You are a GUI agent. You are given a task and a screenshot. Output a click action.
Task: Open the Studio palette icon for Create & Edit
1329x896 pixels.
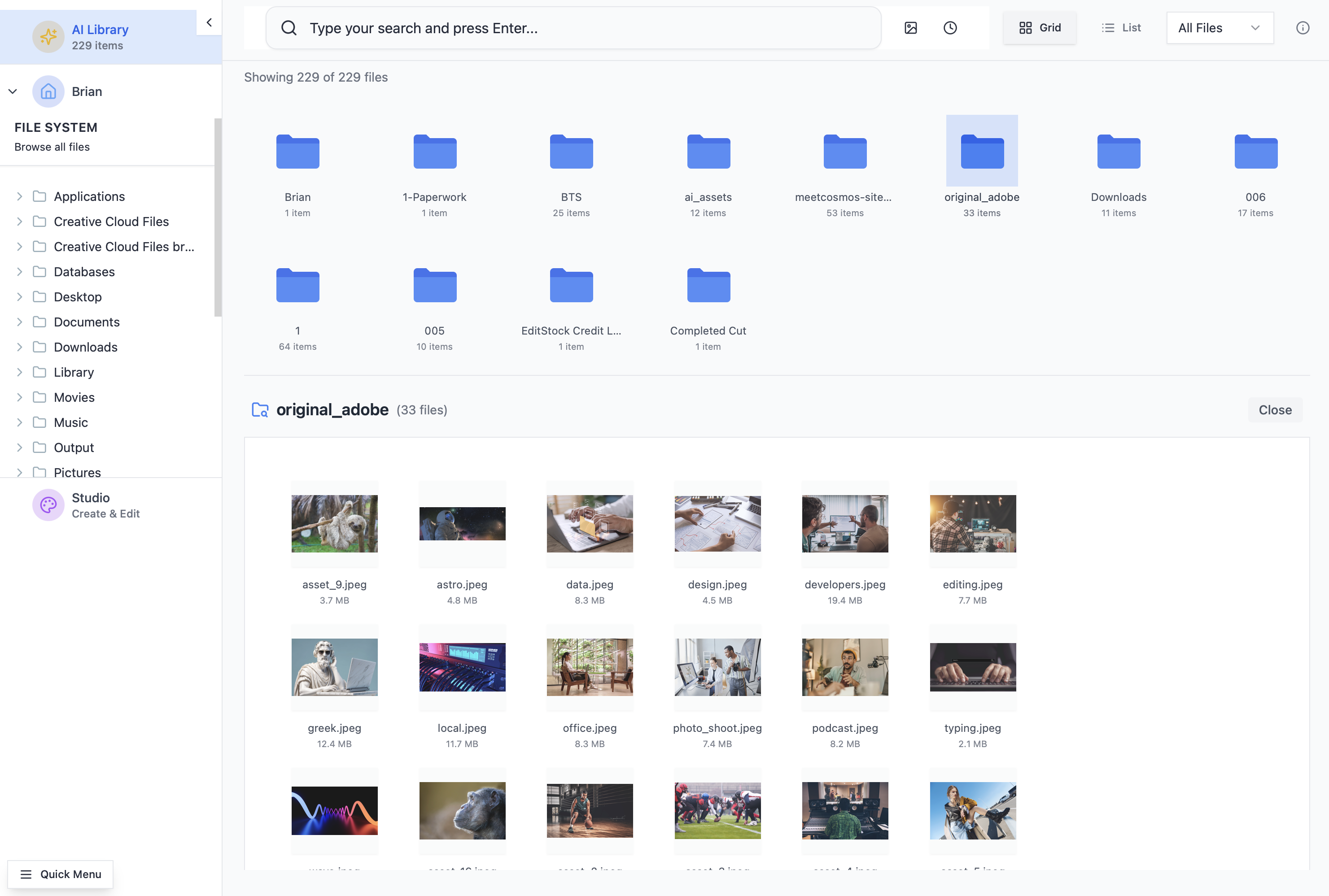tap(48, 505)
